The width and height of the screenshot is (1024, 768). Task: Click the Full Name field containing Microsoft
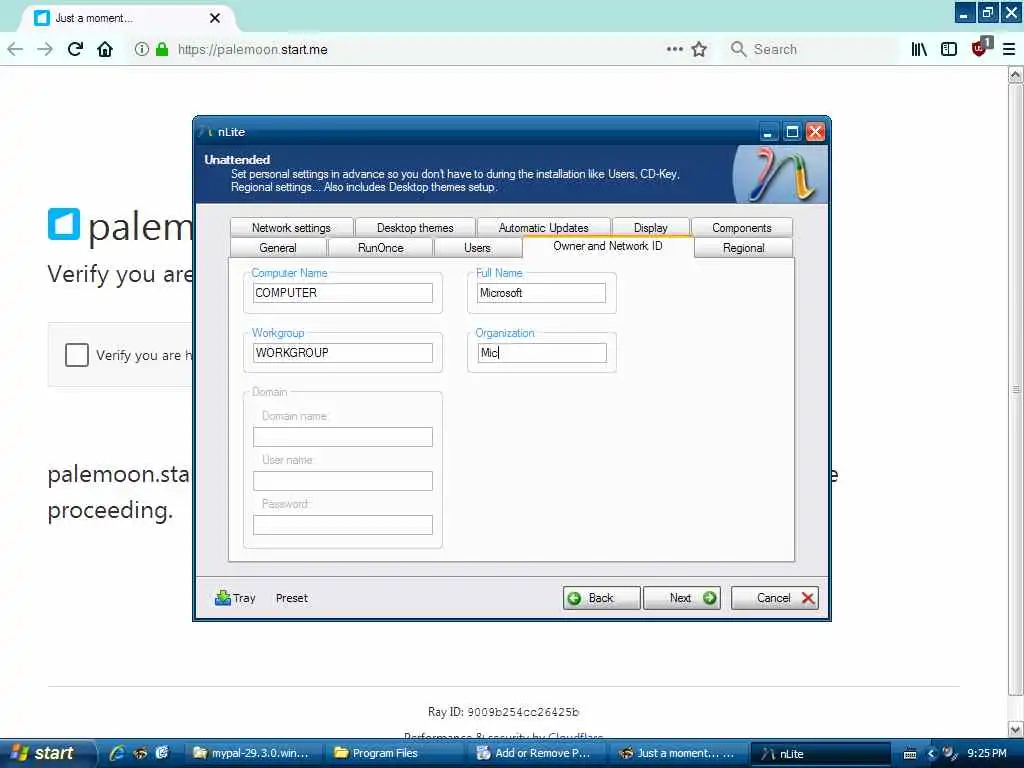pyautogui.click(x=541, y=293)
